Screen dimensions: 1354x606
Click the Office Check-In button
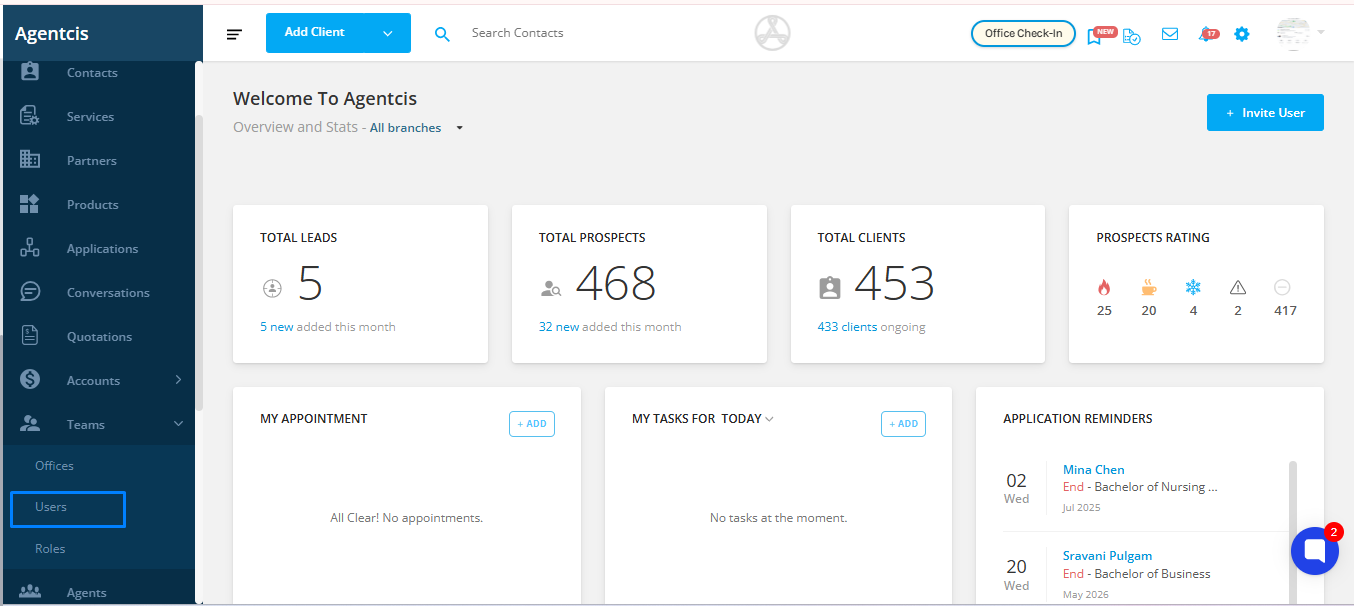pos(1023,34)
